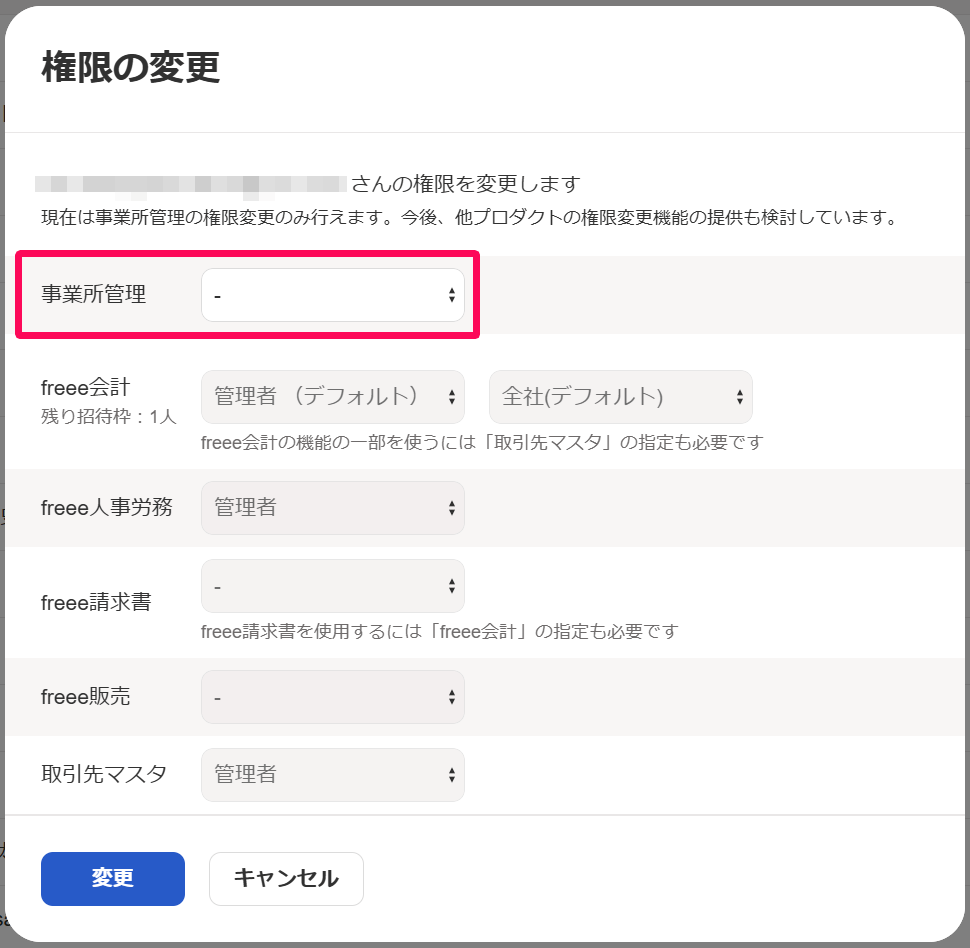This screenshot has width=970, height=948.
Task: Click the blue 変更 button
Action: click(113, 879)
